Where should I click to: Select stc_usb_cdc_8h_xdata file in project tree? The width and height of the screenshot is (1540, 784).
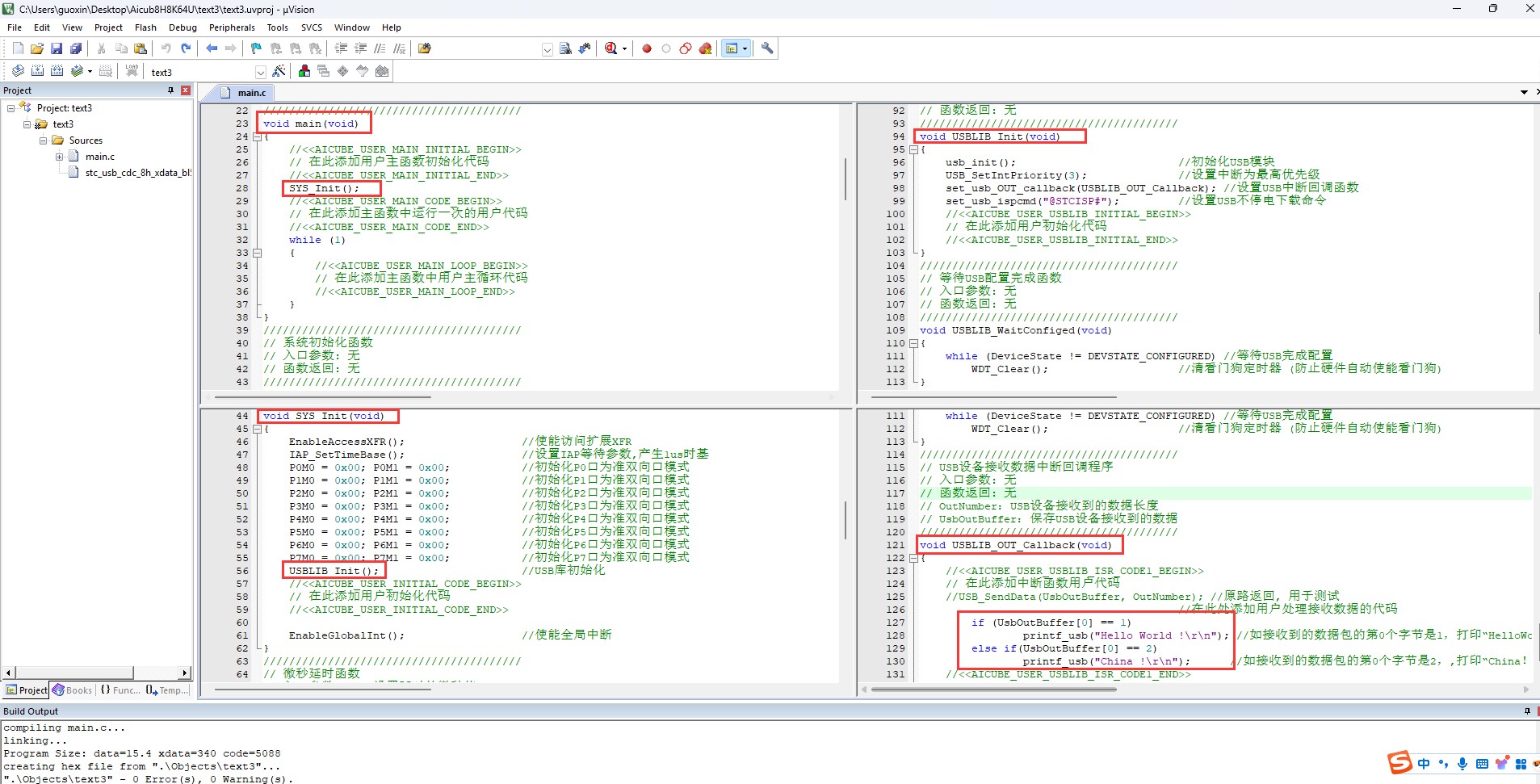coord(137,173)
